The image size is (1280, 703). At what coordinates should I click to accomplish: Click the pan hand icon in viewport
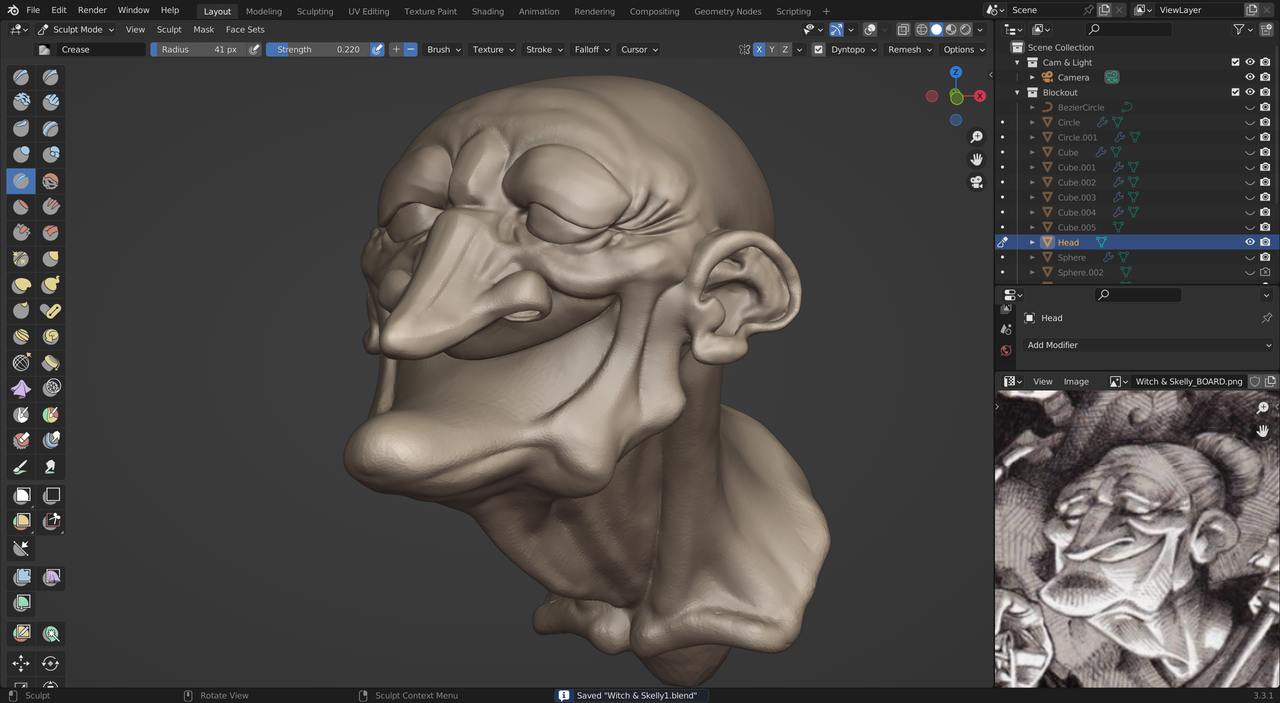977,160
